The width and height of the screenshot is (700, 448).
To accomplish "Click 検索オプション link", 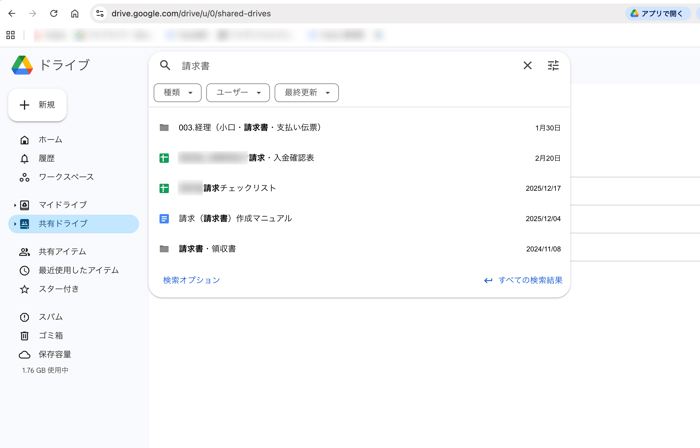I will [x=191, y=280].
